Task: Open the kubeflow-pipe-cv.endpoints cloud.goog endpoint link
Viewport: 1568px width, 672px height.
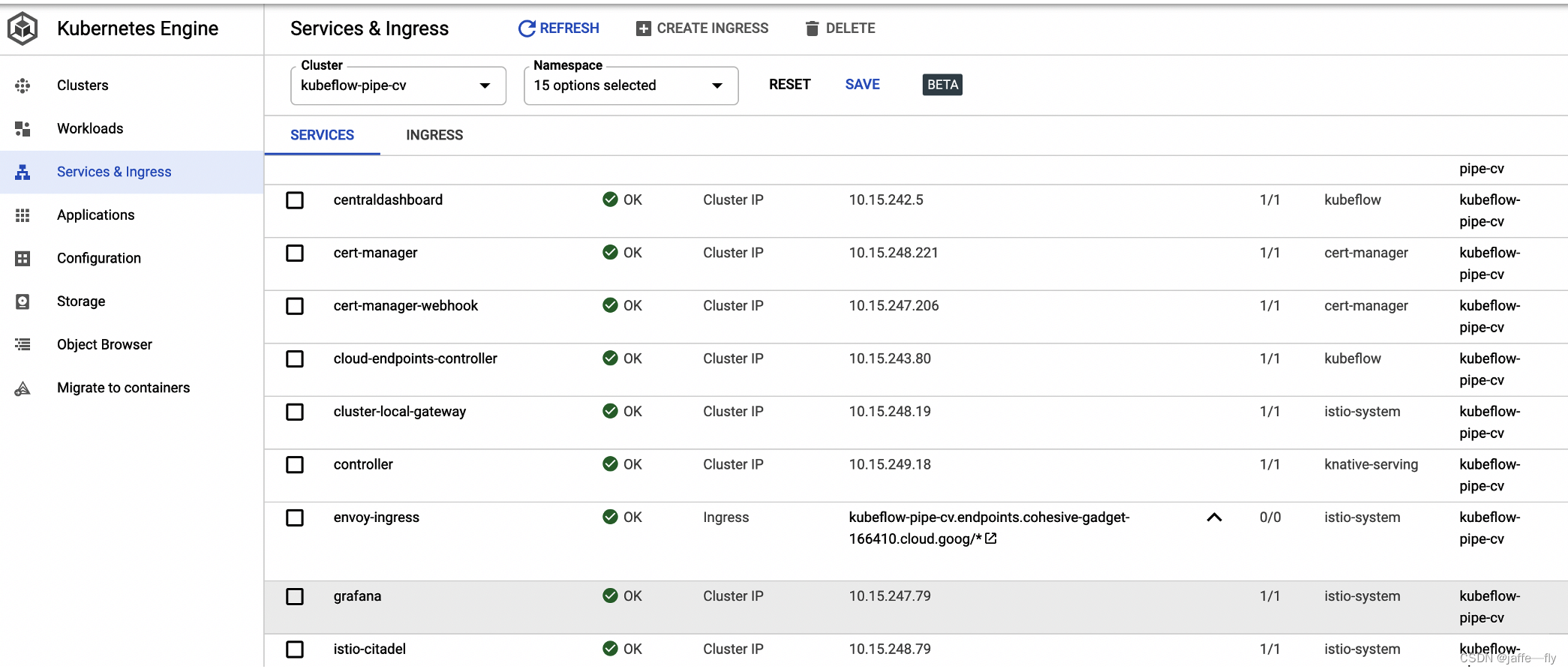Action: (990, 528)
